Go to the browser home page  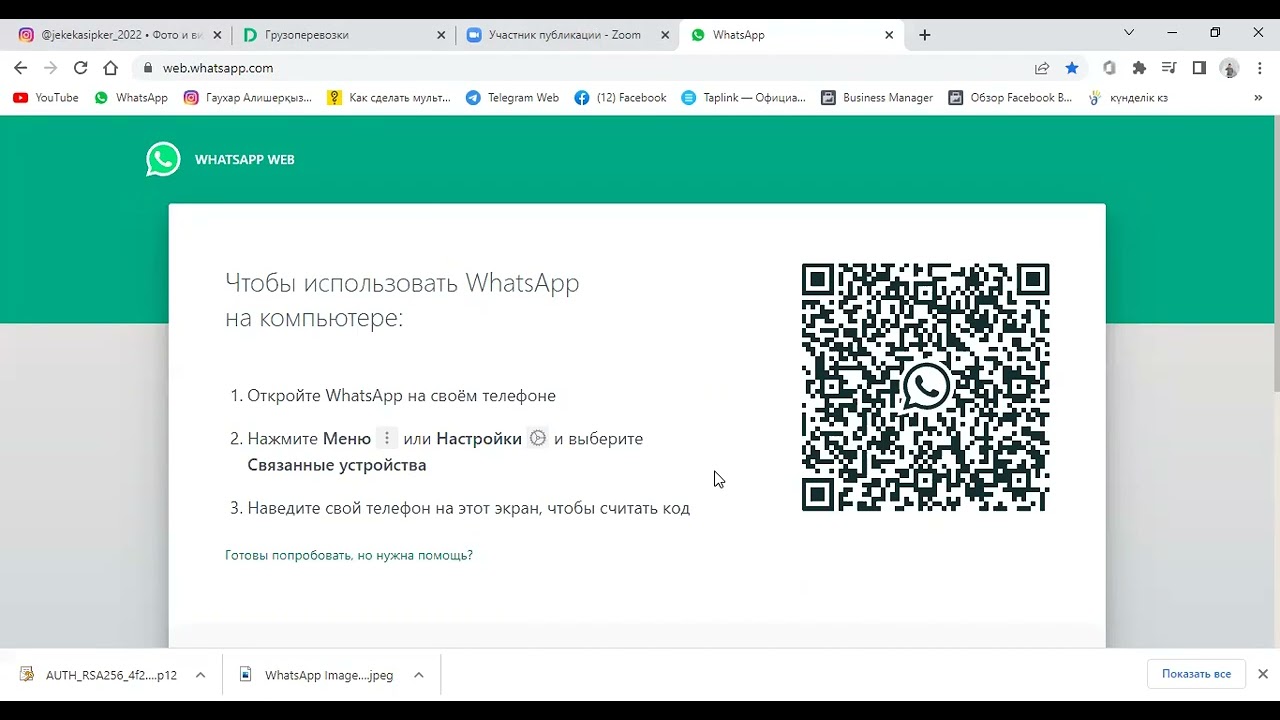(x=111, y=68)
